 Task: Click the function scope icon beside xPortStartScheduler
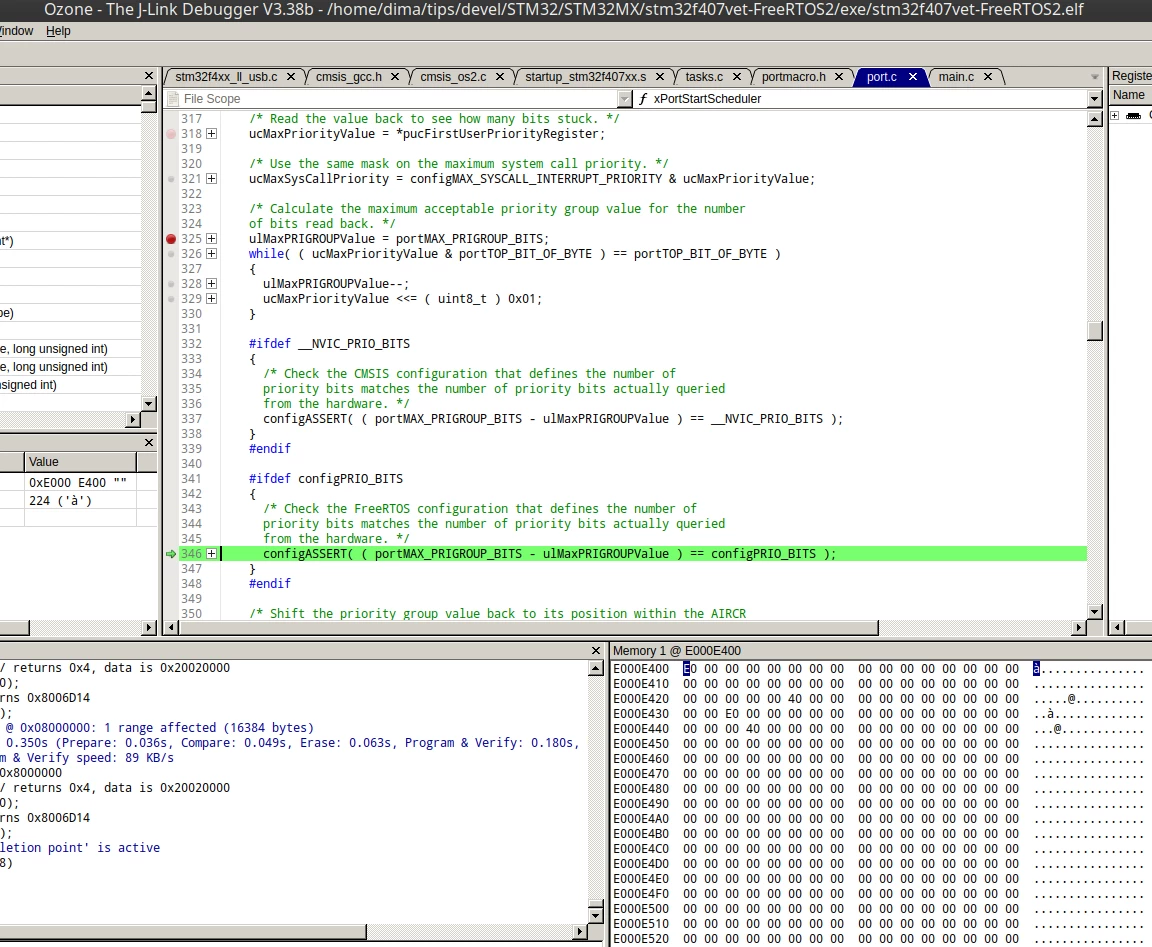[643, 98]
